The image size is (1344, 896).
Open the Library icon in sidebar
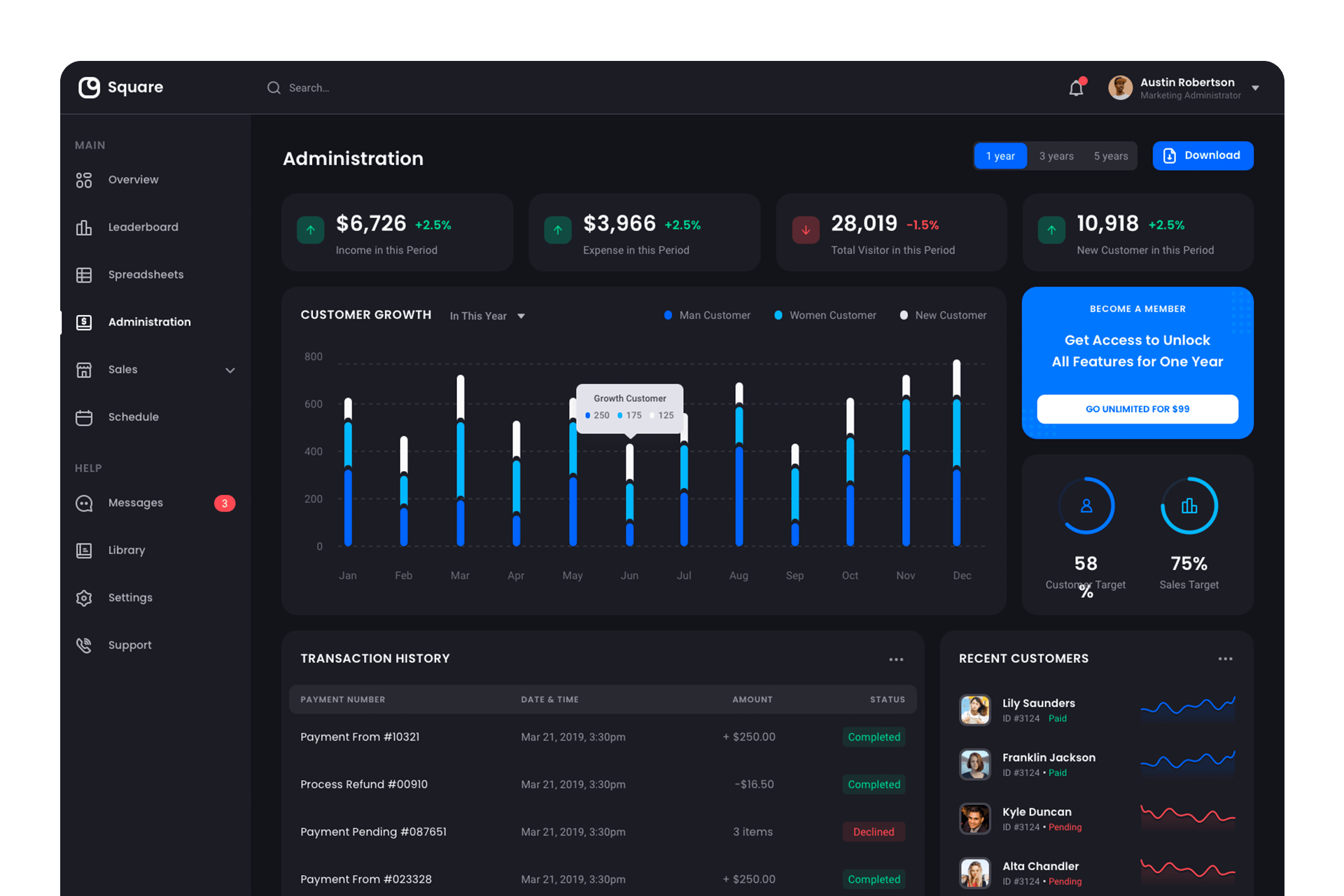tap(84, 551)
